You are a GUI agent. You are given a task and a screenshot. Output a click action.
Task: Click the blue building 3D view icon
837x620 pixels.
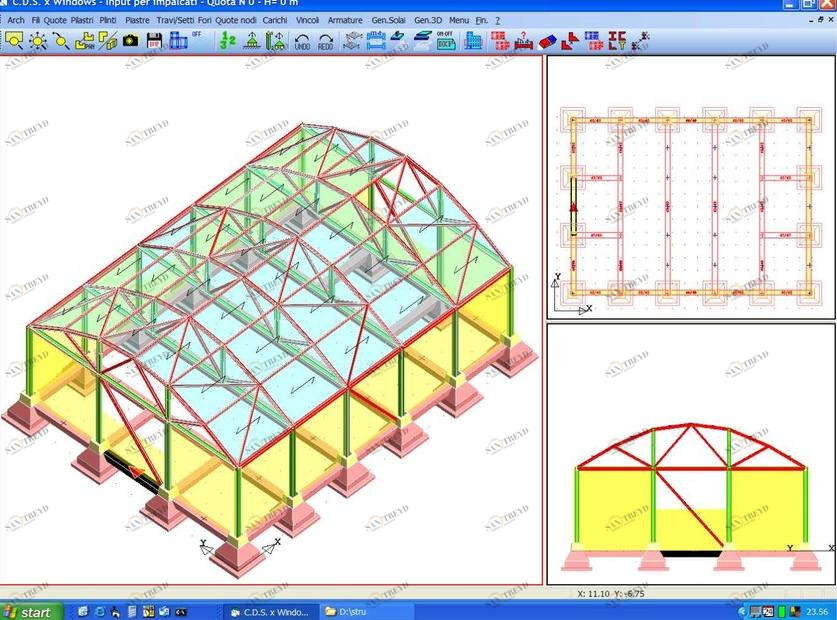pyautogui.click(x=474, y=41)
